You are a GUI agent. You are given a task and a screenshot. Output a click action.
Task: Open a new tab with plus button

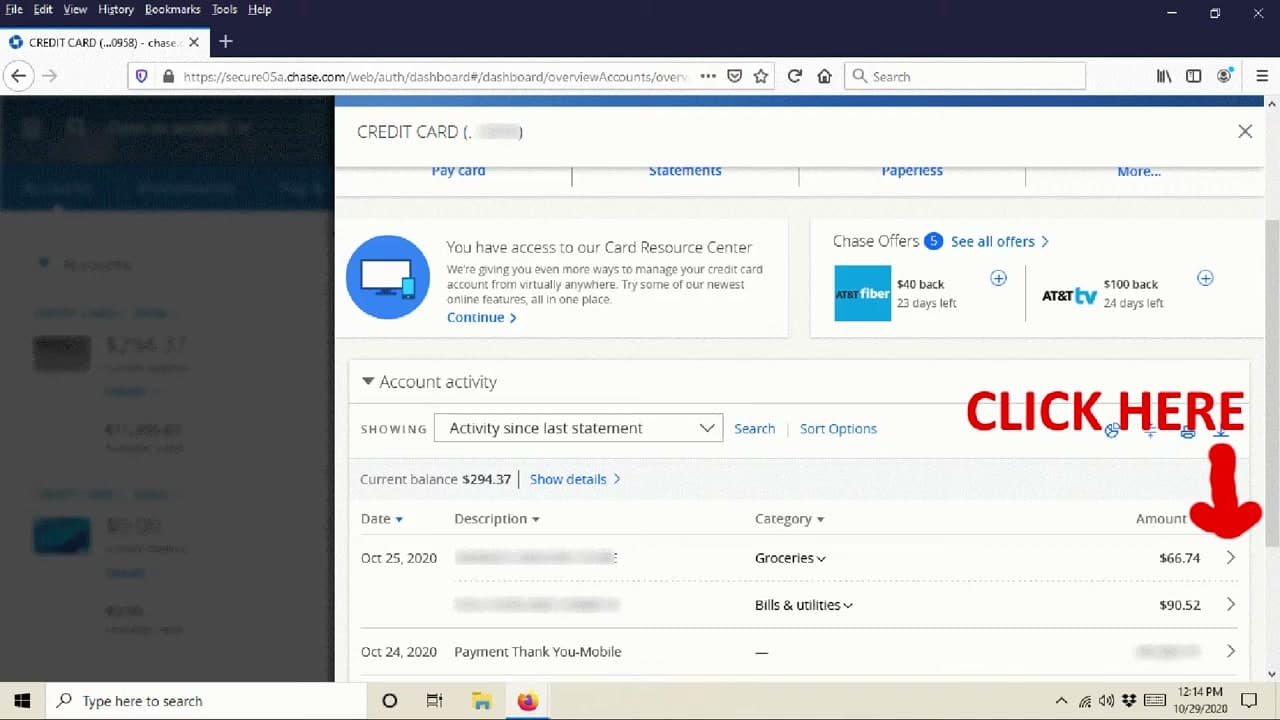click(x=226, y=42)
